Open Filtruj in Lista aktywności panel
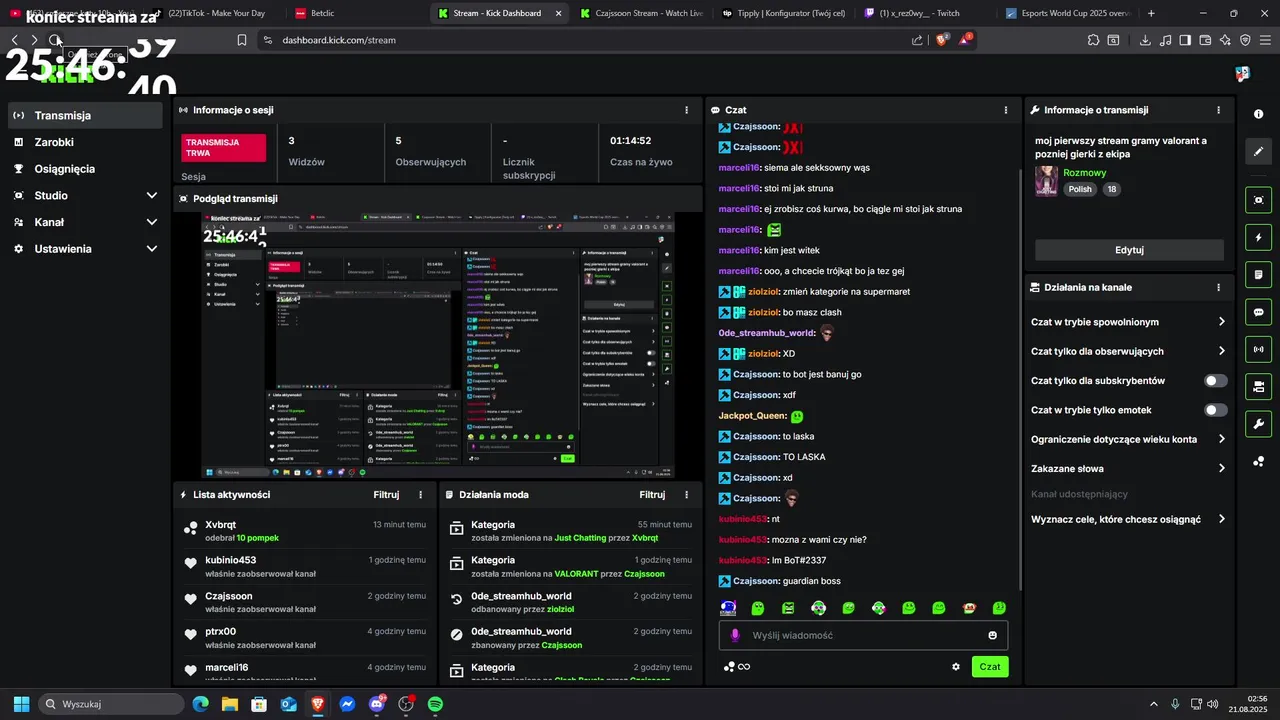Viewport: 1280px width, 720px height. 386,494
